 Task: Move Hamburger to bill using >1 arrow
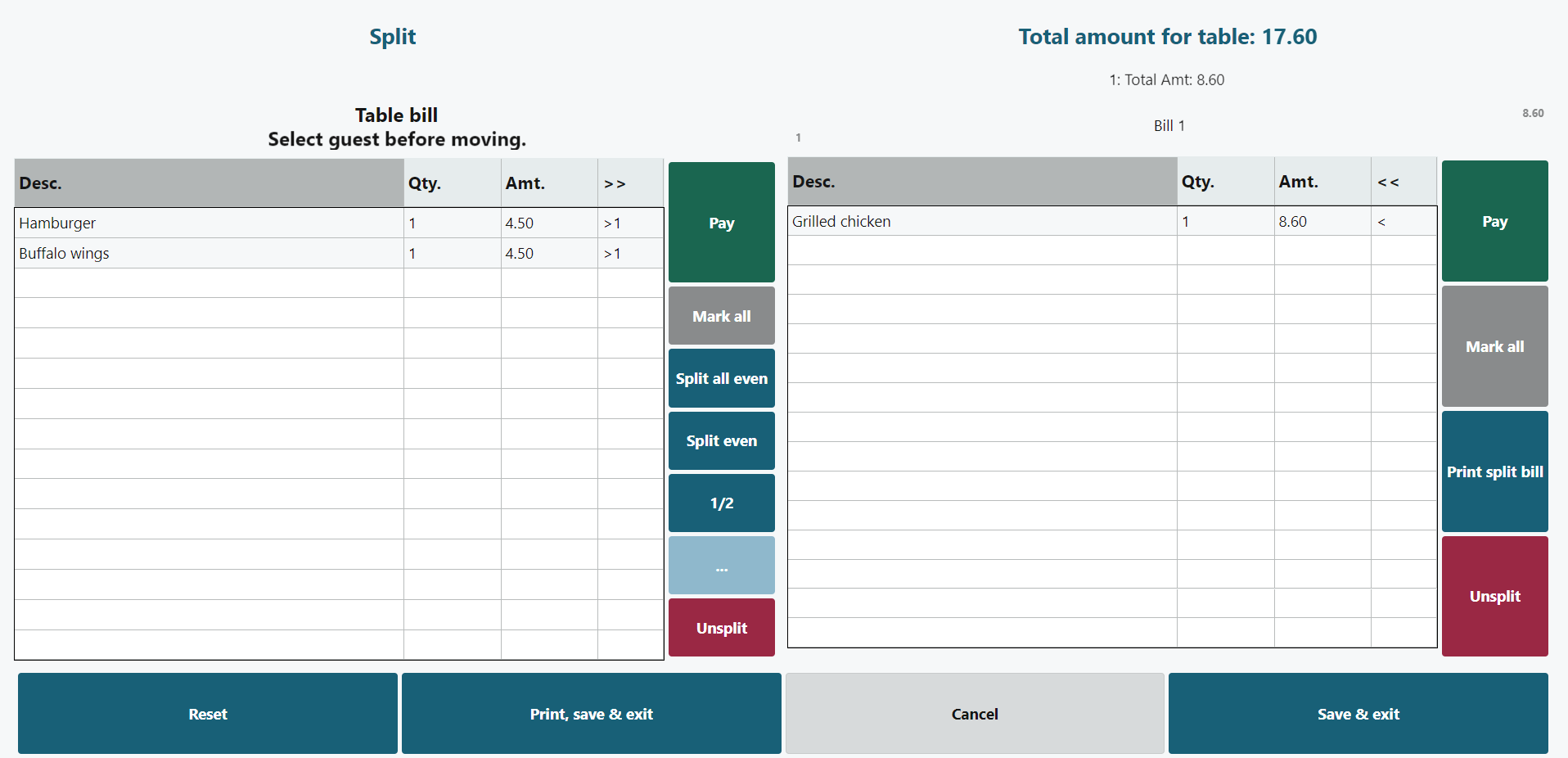pyautogui.click(x=613, y=223)
